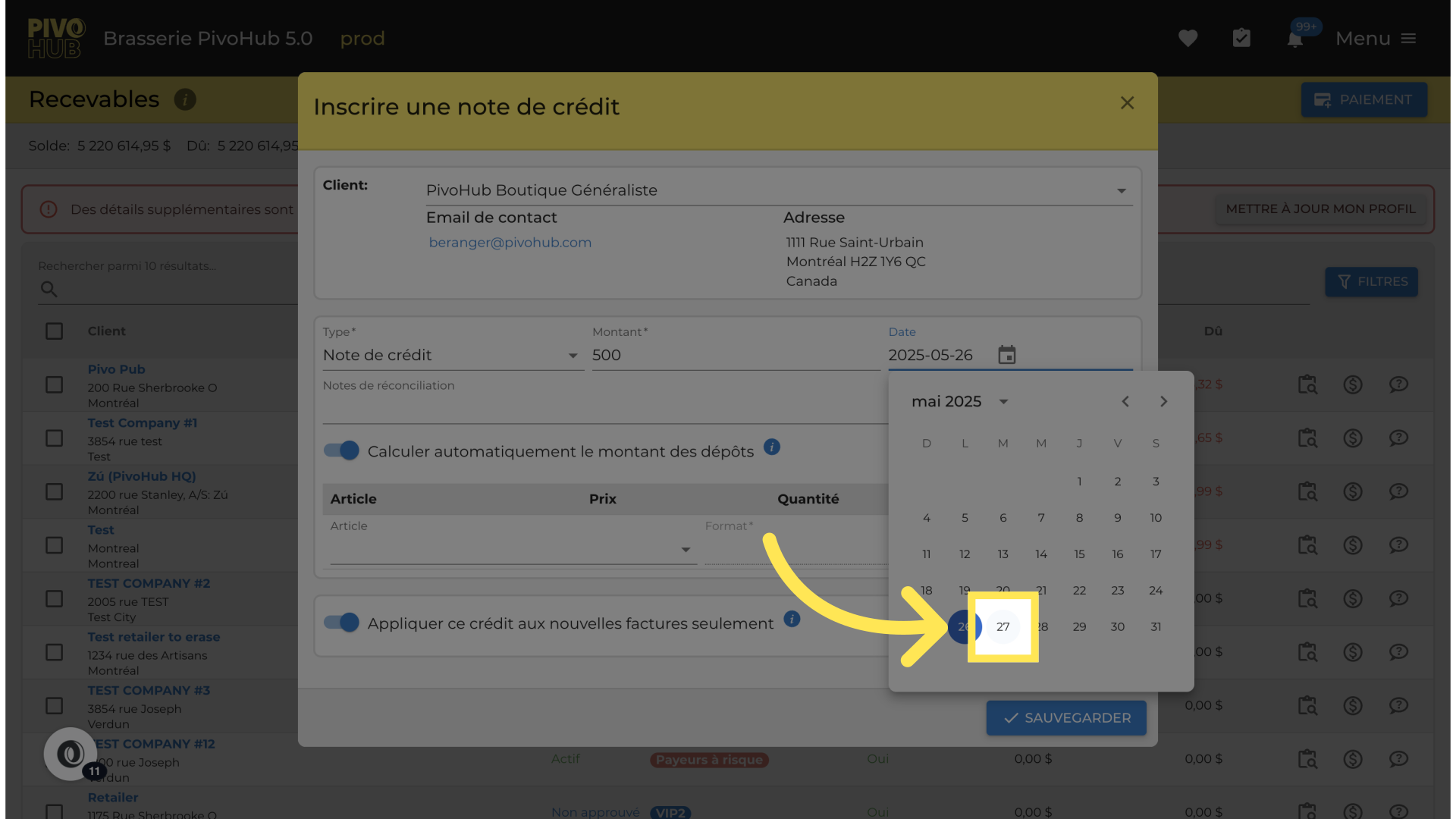Click the info icon beside the Recevables title
Viewport: 1456px width, 819px height.
click(185, 99)
